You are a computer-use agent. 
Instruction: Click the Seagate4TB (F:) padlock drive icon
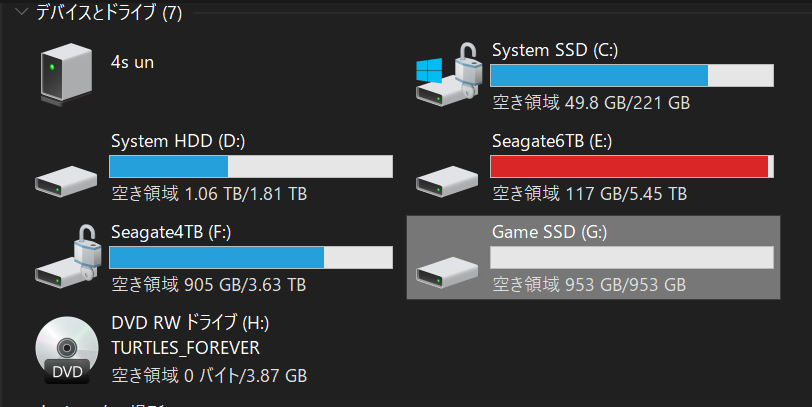click(67, 257)
